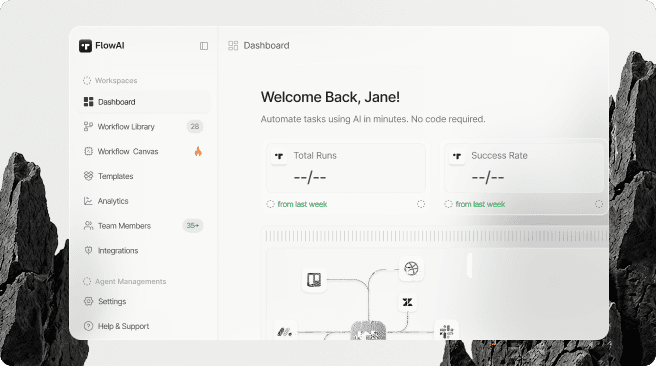This screenshot has height=366, width=656.
Task: Open Dashboard in the sidebar
Action: pyautogui.click(x=144, y=102)
